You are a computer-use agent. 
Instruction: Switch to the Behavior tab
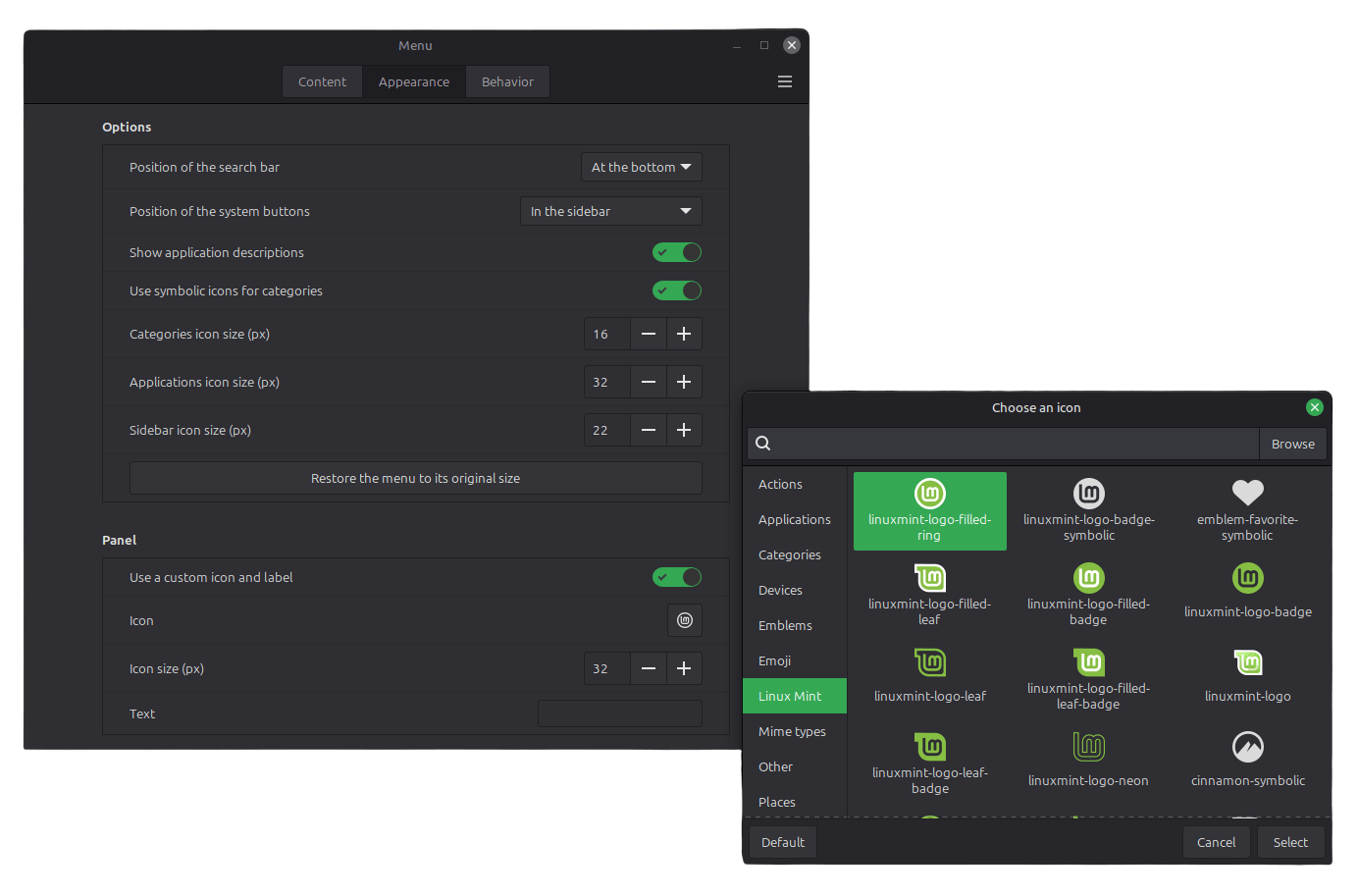(507, 81)
